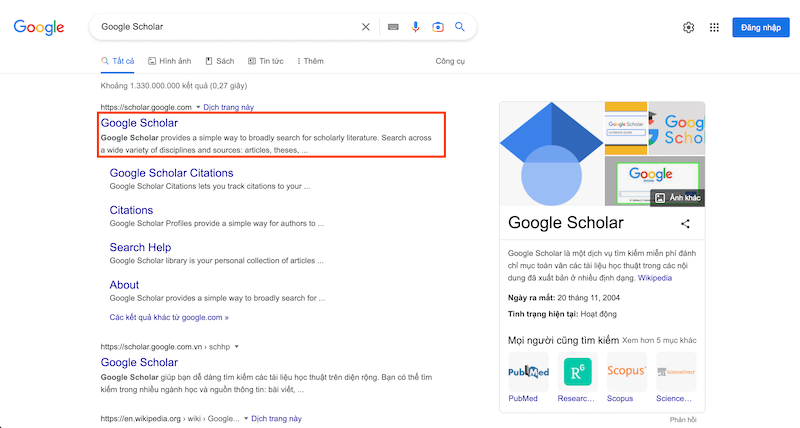Click Các kết quả khác từ google.com
This screenshot has height=428, width=800.
(x=169, y=317)
